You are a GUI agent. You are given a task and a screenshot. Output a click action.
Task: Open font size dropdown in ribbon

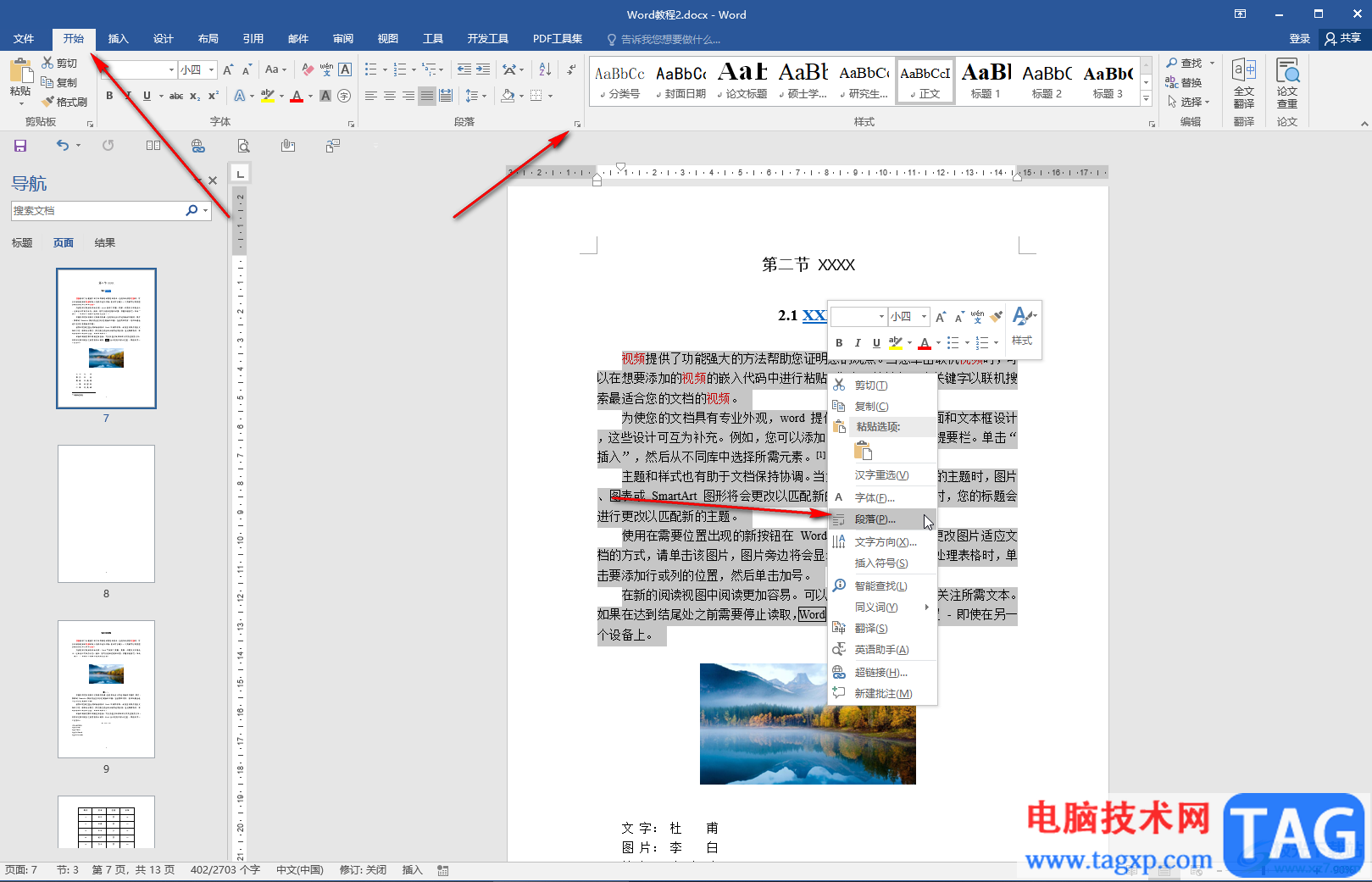[x=212, y=69]
